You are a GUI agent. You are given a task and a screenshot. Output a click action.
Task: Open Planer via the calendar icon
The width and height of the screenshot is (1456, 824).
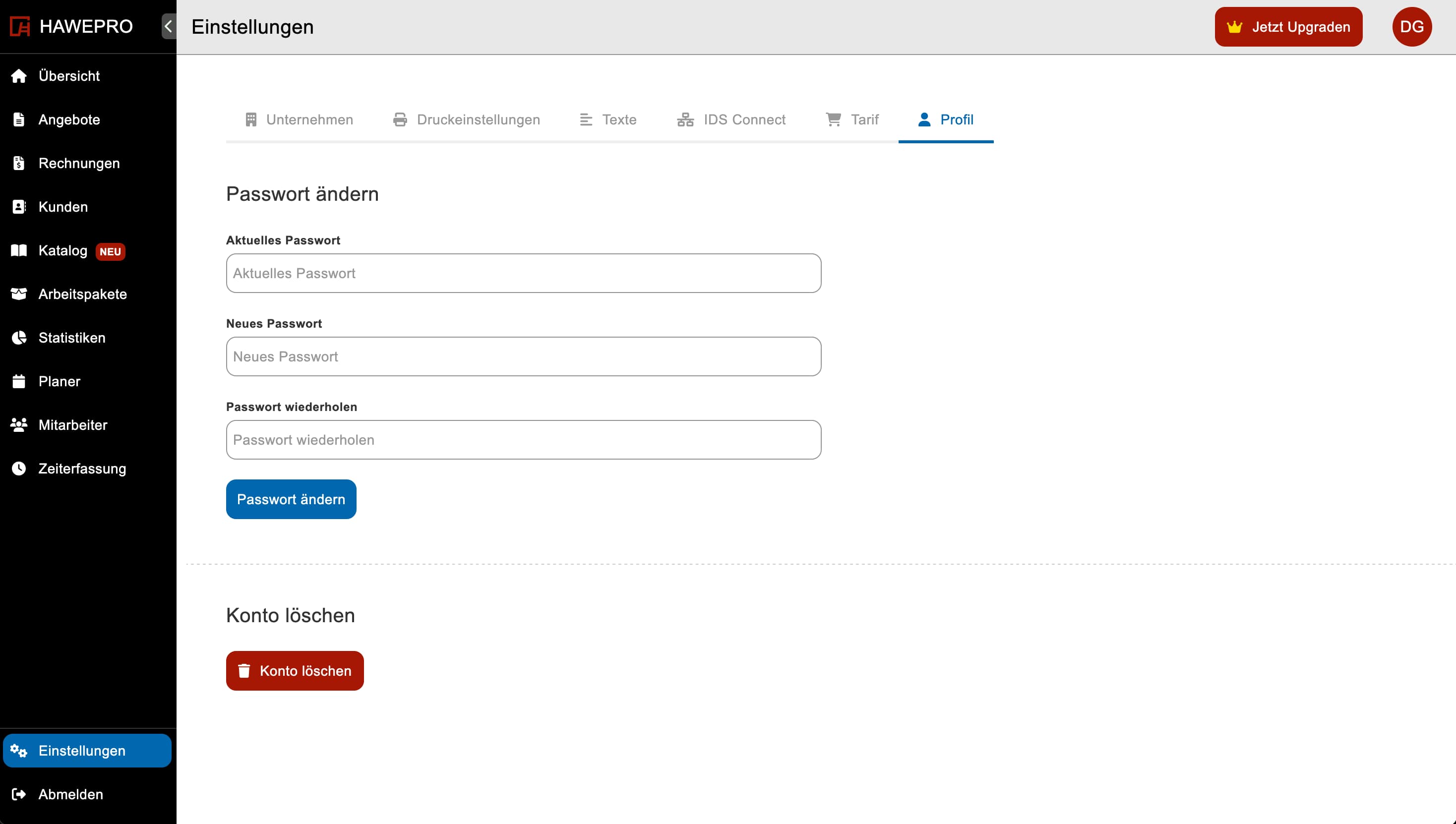[19, 381]
